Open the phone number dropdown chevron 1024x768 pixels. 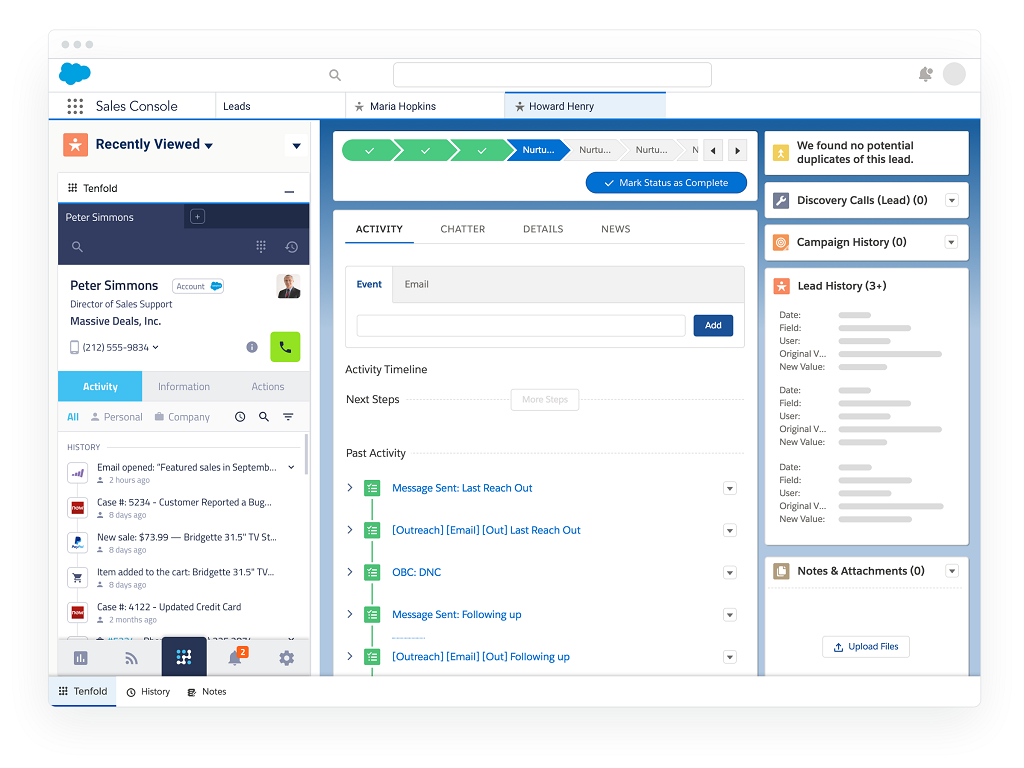(x=156, y=348)
